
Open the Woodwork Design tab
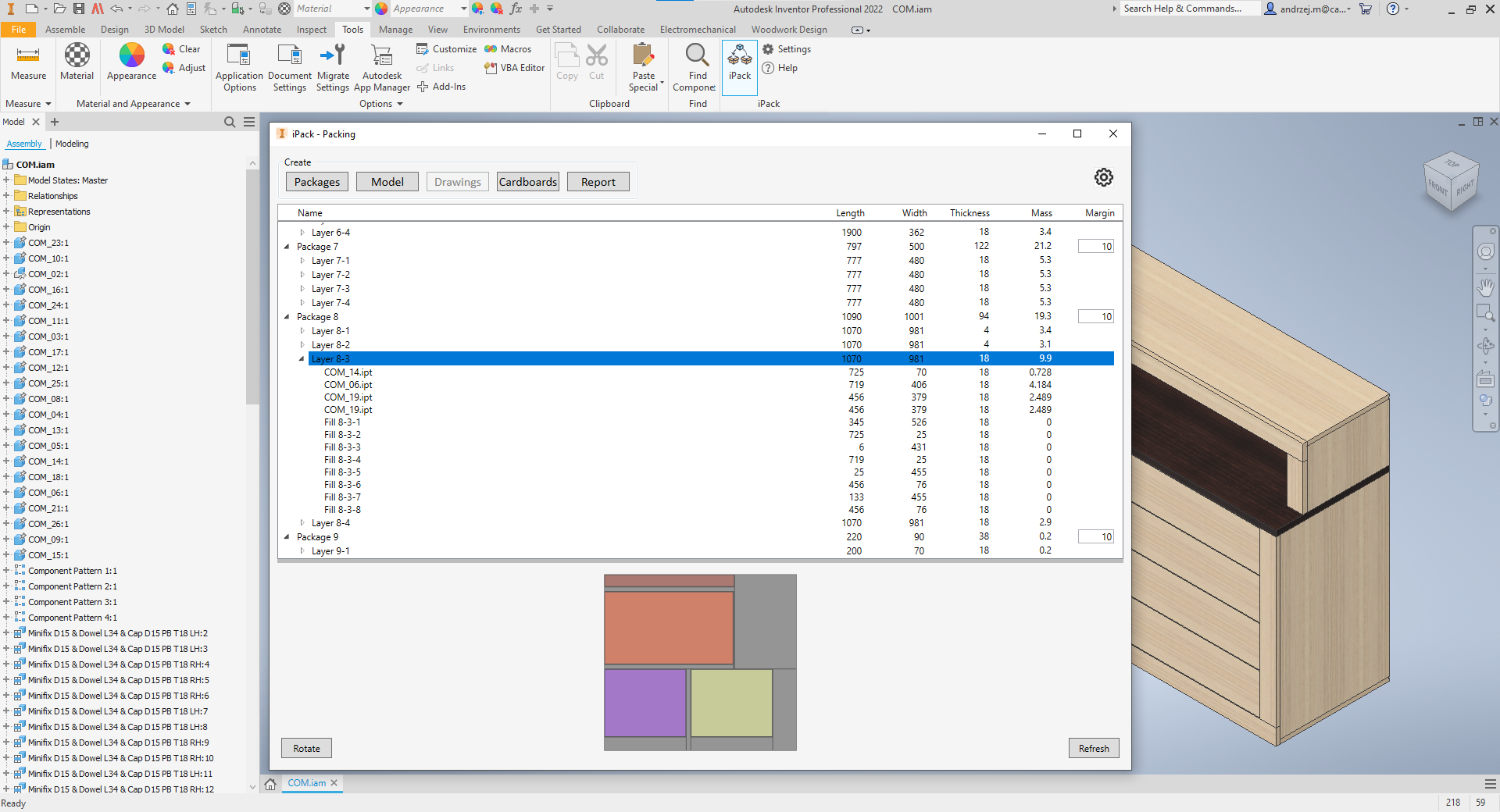[788, 30]
